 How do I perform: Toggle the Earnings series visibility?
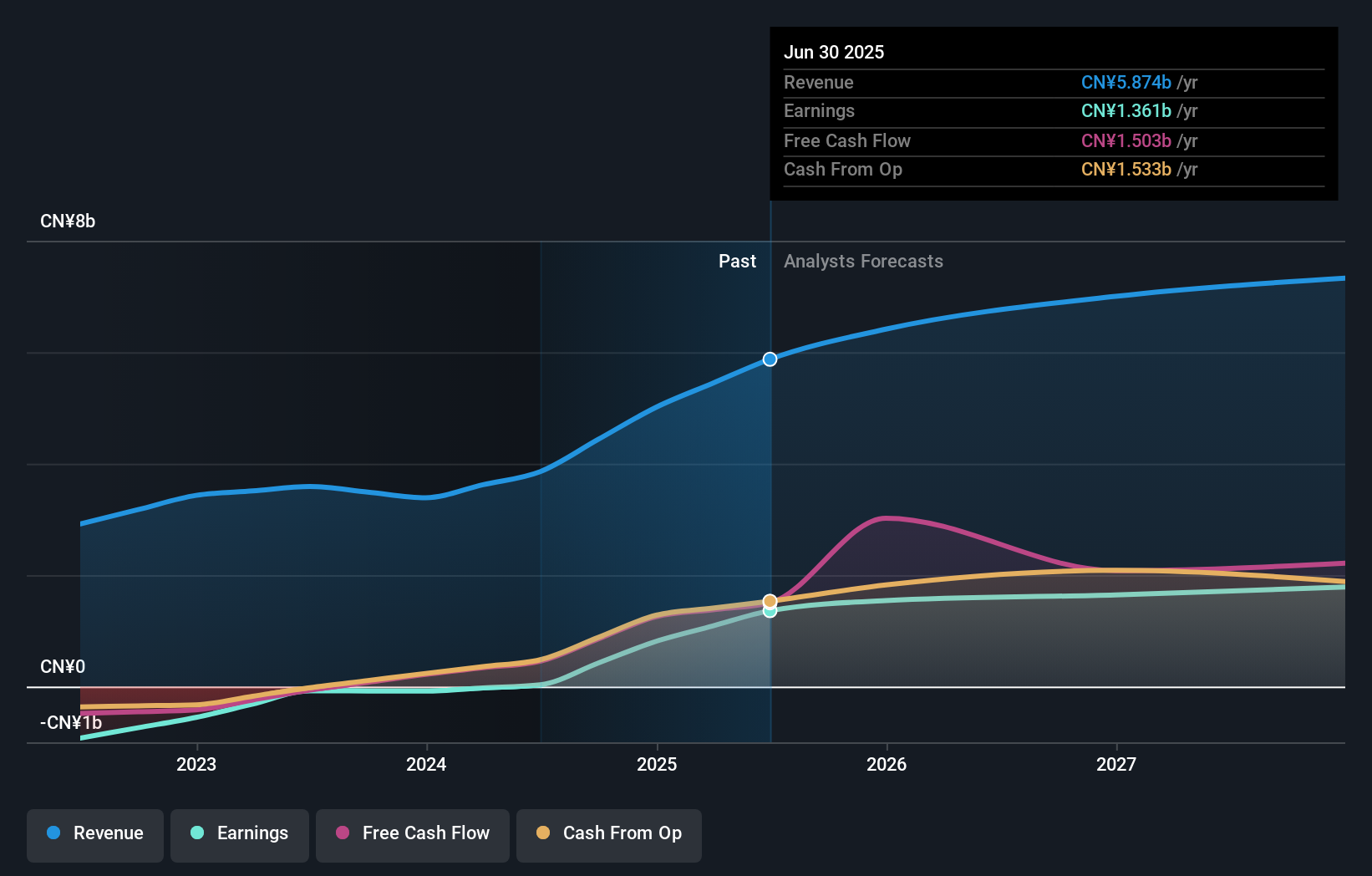[239, 833]
